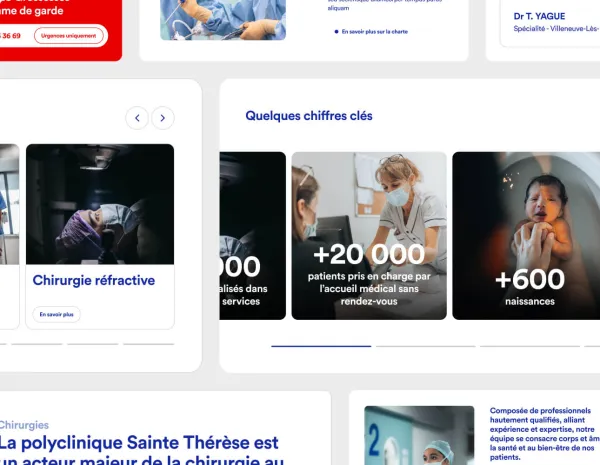Click the previous arrow in the specialties carousel
This screenshot has width=600, height=465.
(137, 118)
